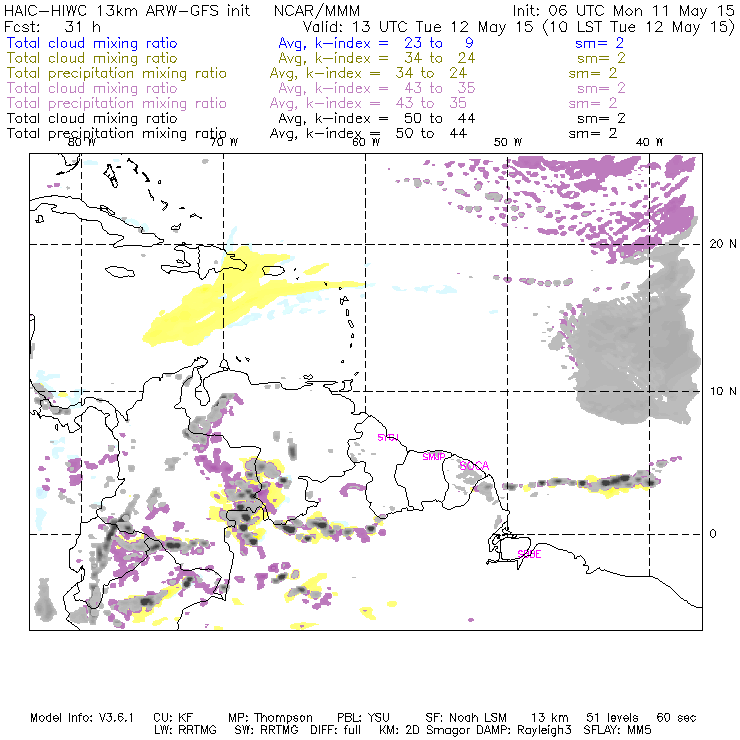Click the 'SW: RRTMG' footer text

pos(267,730)
